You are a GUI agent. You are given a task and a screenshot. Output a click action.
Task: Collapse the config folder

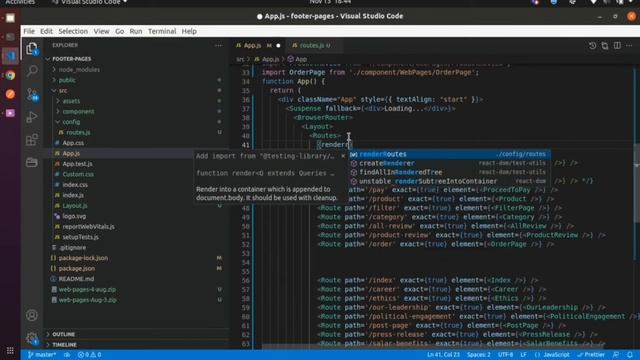(x=71, y=122)
